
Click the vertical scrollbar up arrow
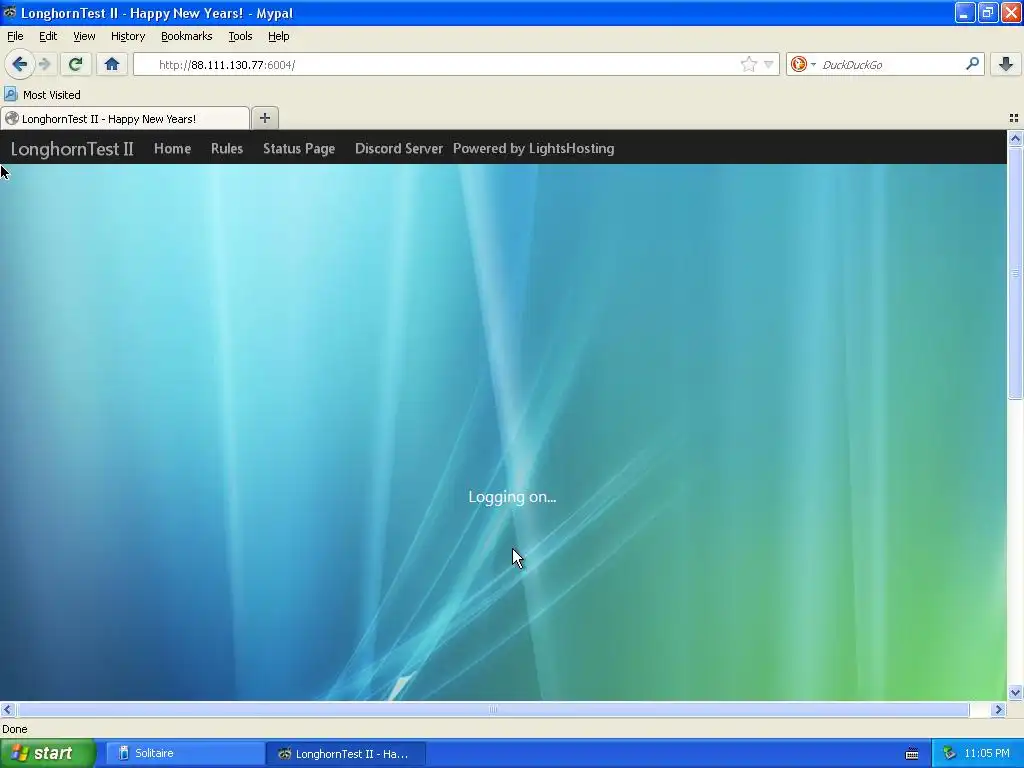[x=1015, y=138]
